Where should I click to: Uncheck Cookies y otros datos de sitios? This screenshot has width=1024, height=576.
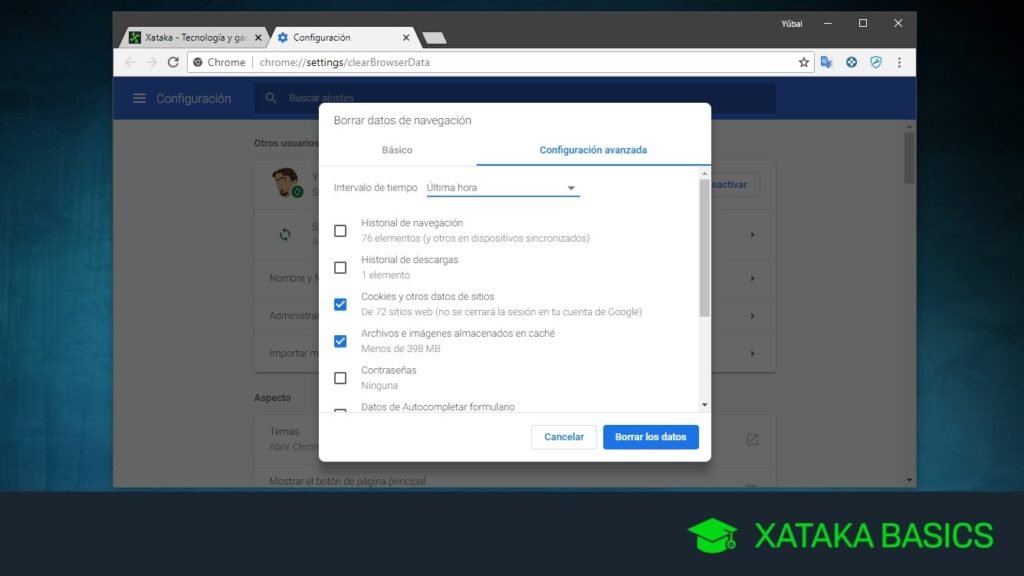[x=340, y=303]
